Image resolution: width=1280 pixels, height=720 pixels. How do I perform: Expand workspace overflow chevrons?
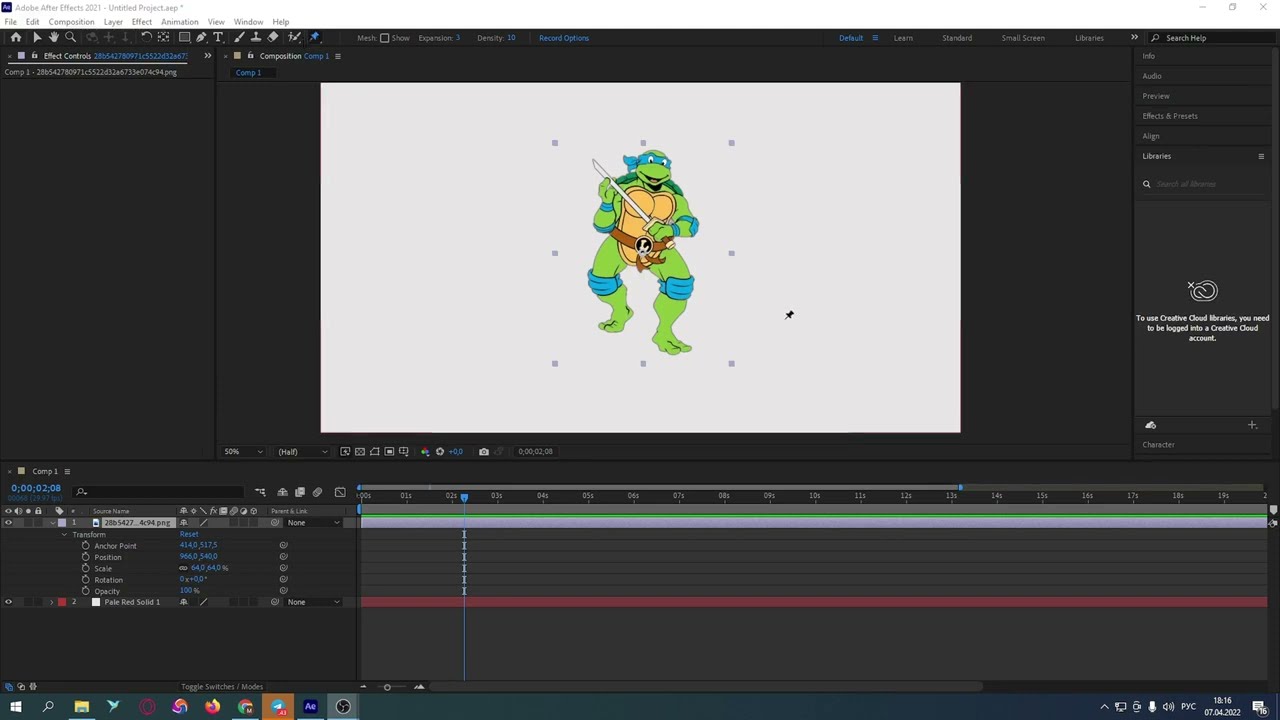[x=1134, y=38]
